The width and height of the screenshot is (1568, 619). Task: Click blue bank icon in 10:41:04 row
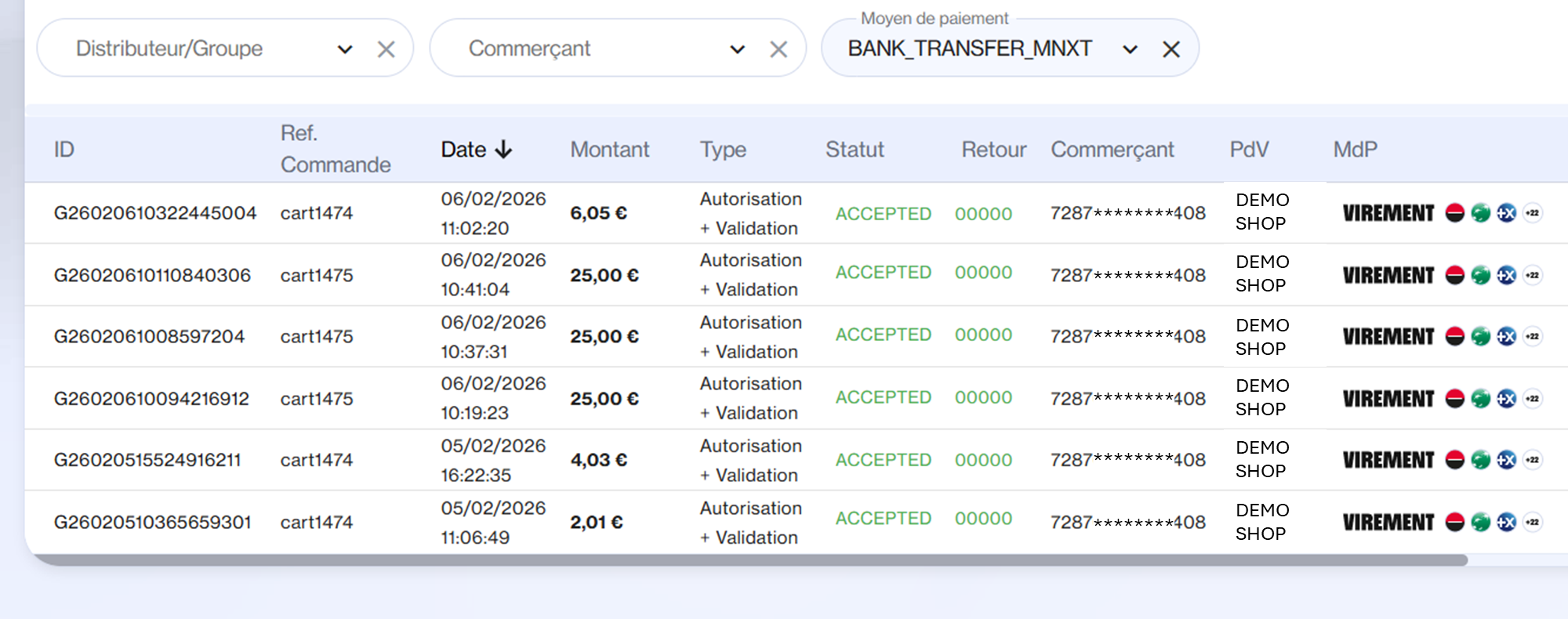[1506, 275]
